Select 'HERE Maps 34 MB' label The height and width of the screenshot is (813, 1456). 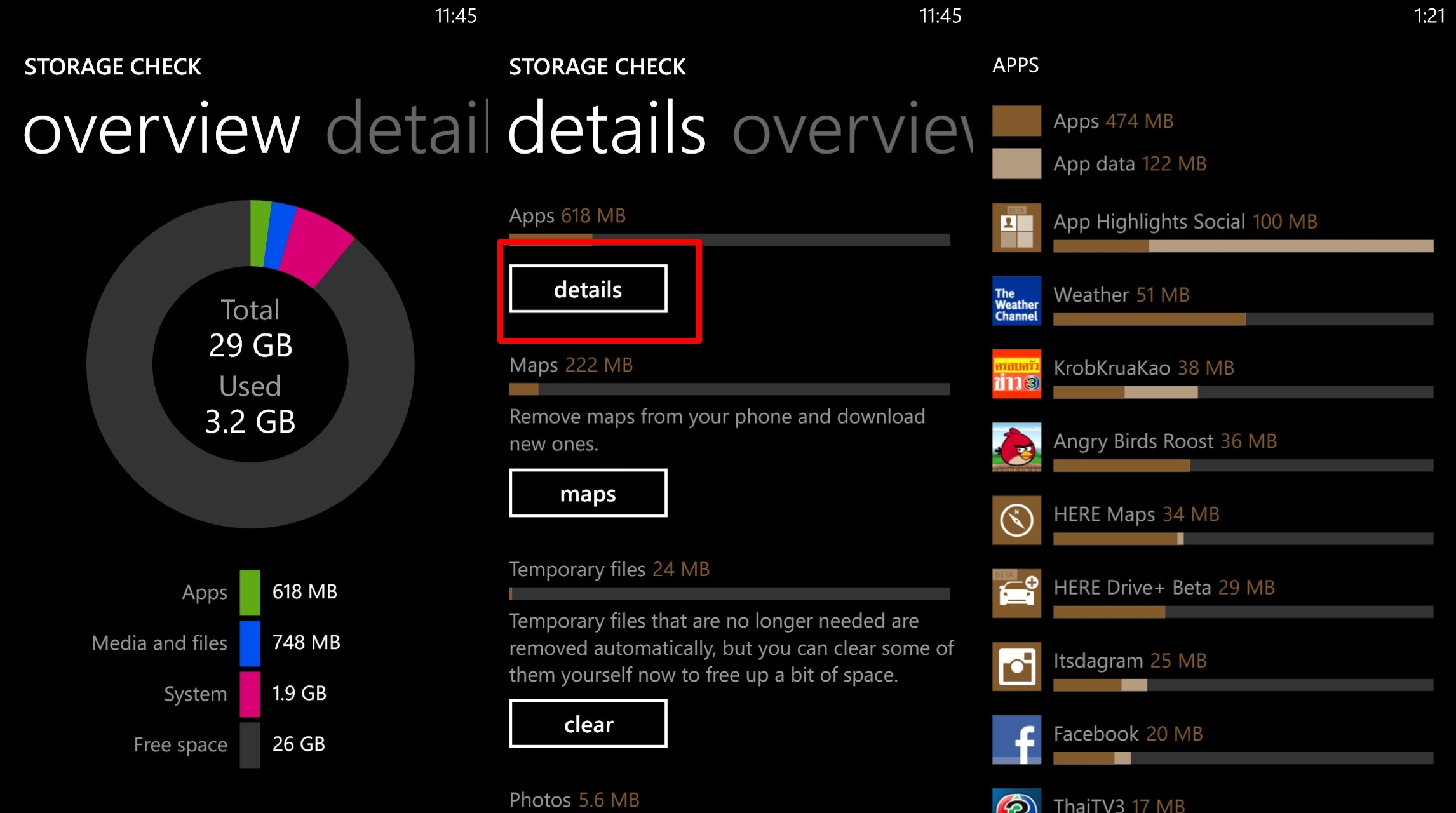pyautogui.click(x=1136, y=514)
